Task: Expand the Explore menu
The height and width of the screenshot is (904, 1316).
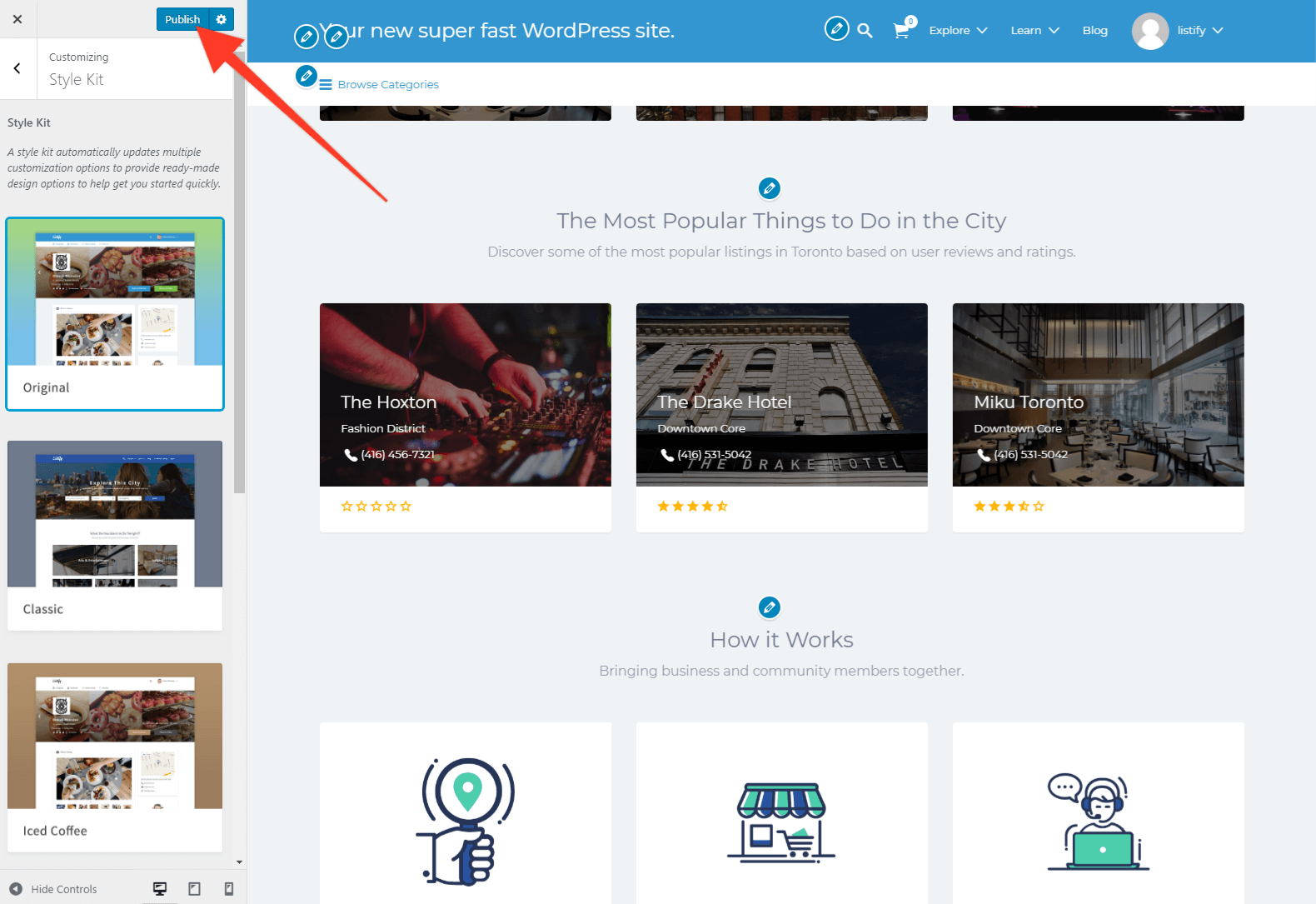Action: 958,31
